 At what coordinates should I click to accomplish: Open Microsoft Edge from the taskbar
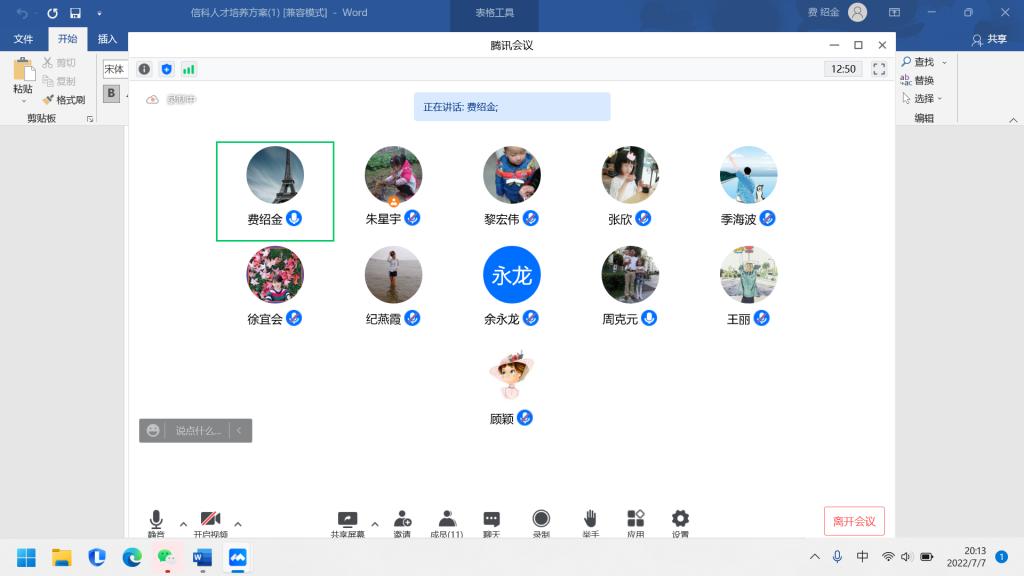click(132, 557)
